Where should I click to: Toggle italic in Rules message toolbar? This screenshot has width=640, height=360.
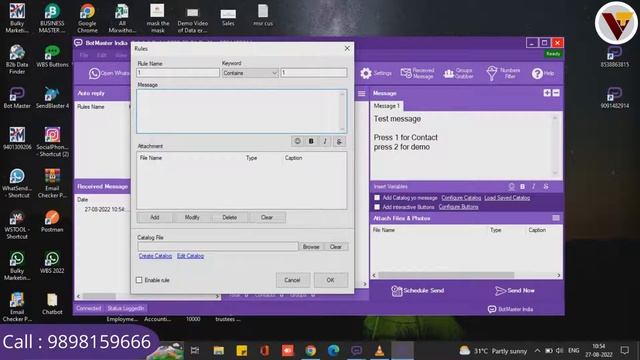point(325,141)
